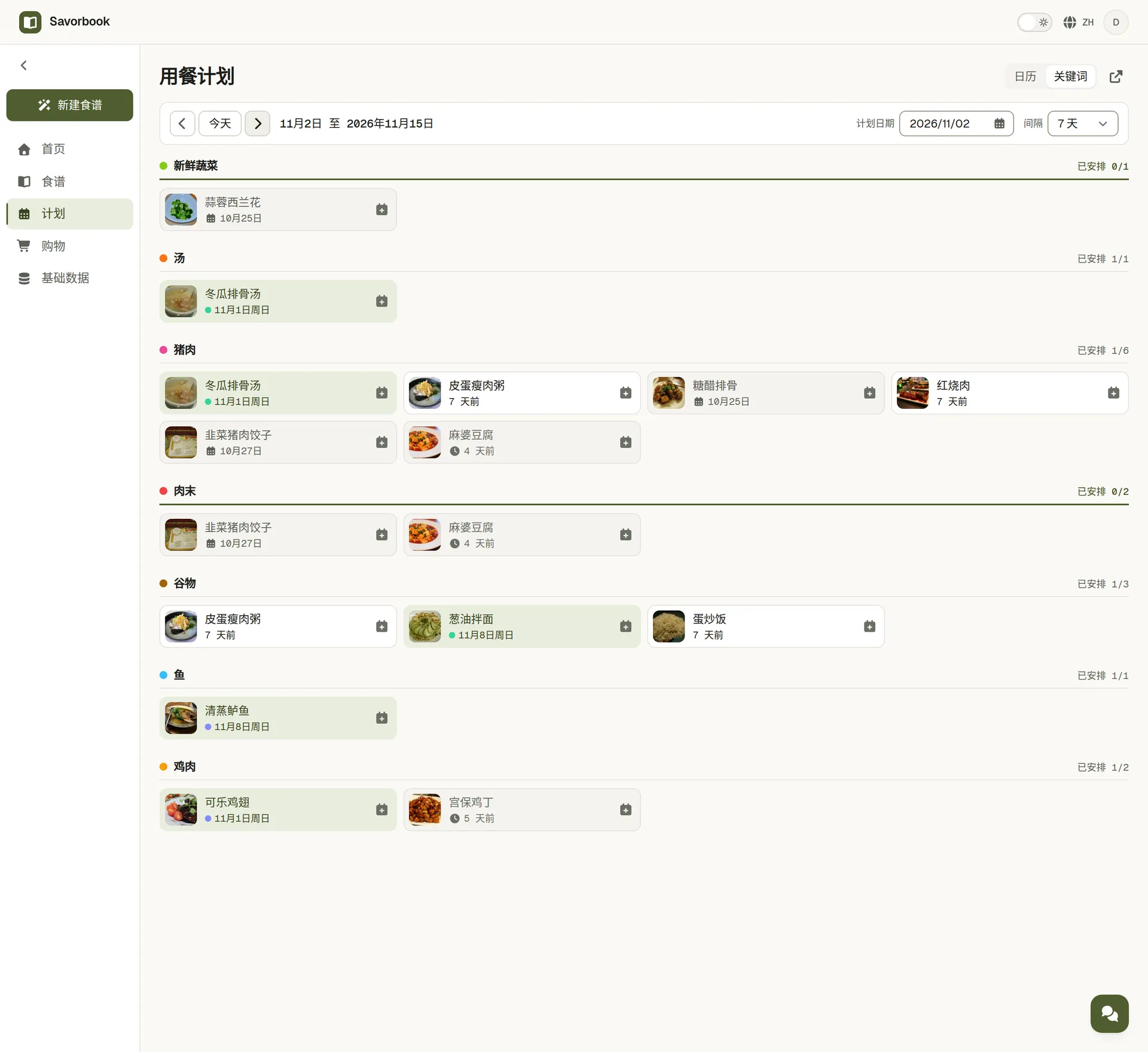Image resolution: width=1148 pixels, height=1052 pixels.
Task: Click the Savorbook logo icon
Action: (x=30, y=22)
